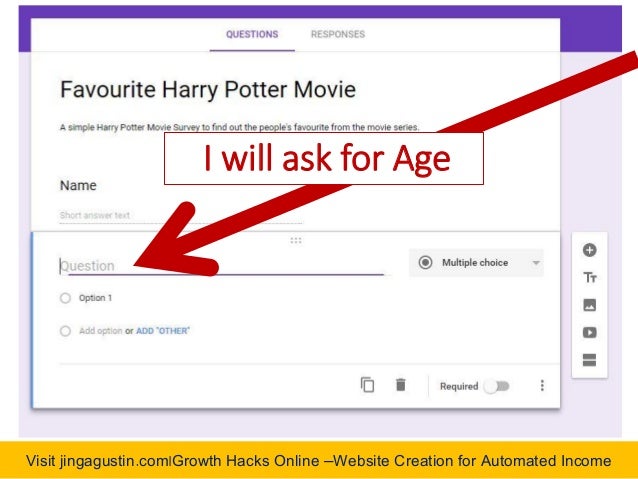The width and height of the screenshot is (638, 479).
Task: Click the Add option text
Action: click(101, 331)
